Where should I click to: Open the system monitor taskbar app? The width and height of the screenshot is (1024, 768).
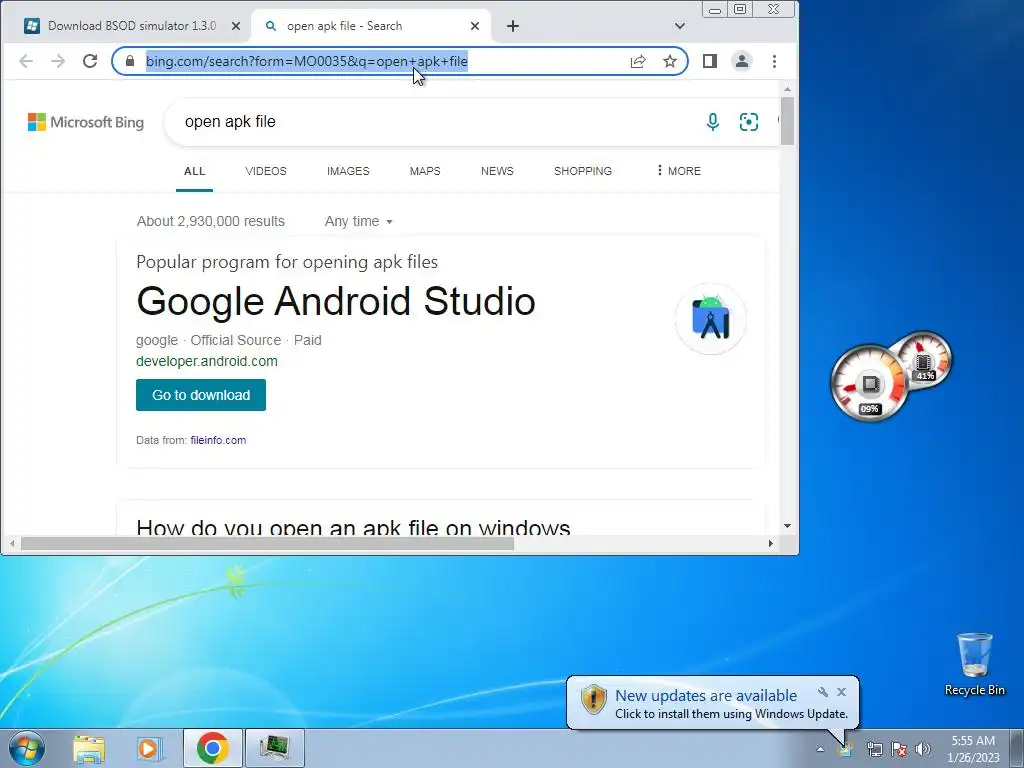point(275,748)
